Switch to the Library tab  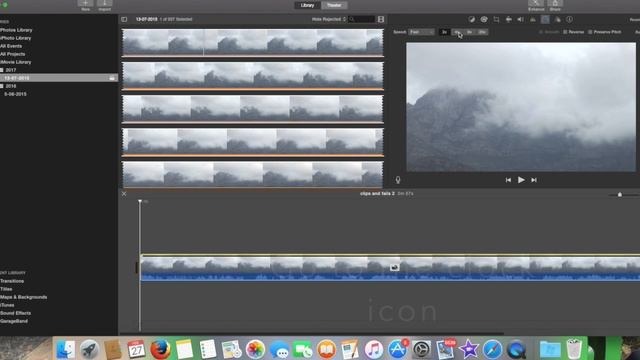click(x=307, y=5)
